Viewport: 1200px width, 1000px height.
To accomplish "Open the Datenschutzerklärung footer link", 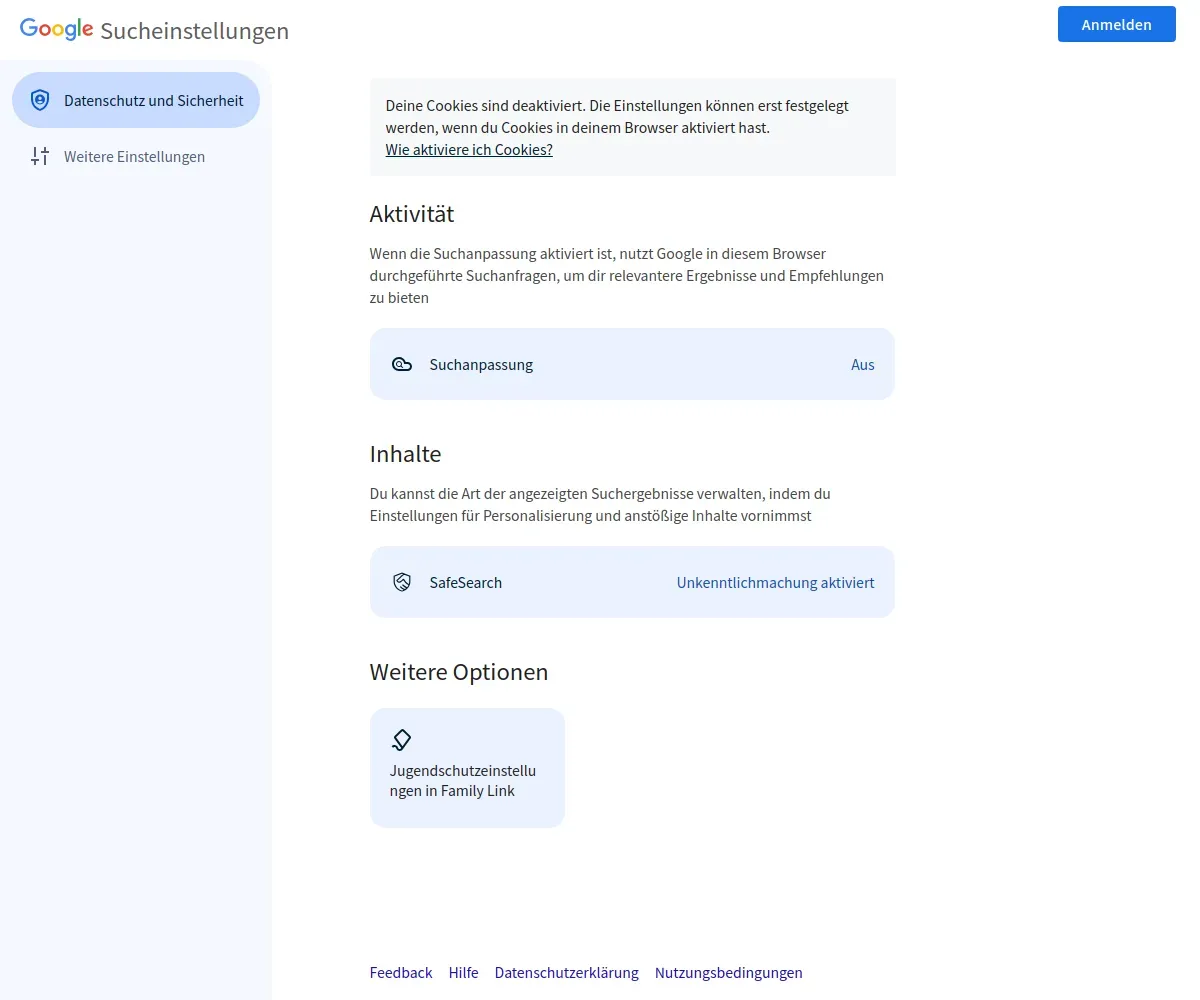I will 567,972.
